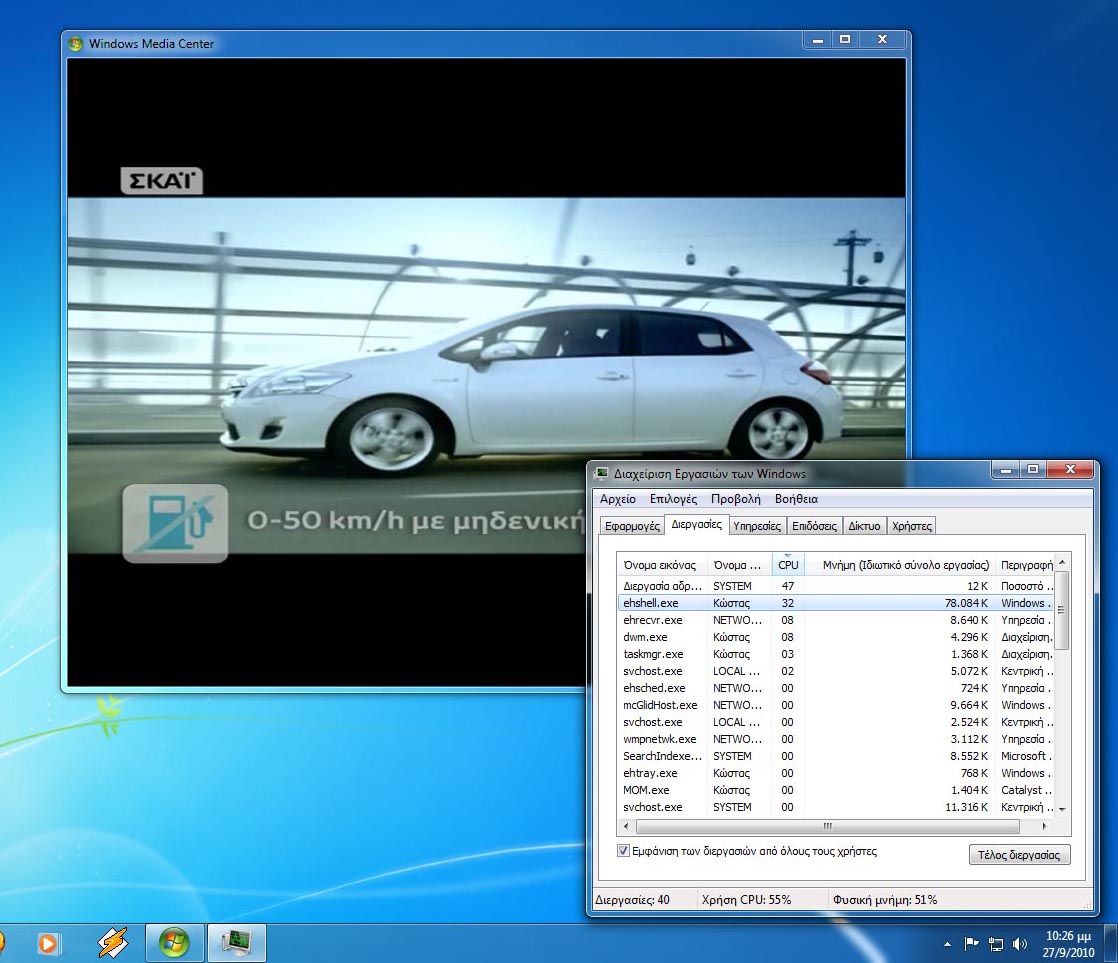Screen dimensions: 1118x963
Task: Switch to the 'Υπηρεσίες' tab
Action: pyautogui.click(x=756, y=525)
